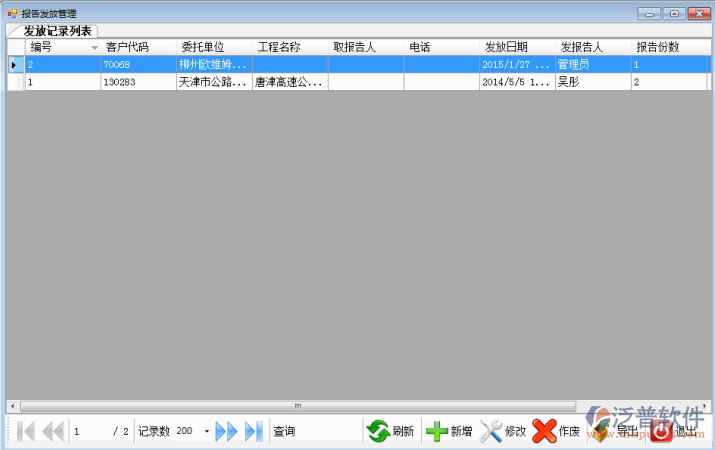
Task: Exit using the 退出 power button
Action: click(x=673, y=431)
